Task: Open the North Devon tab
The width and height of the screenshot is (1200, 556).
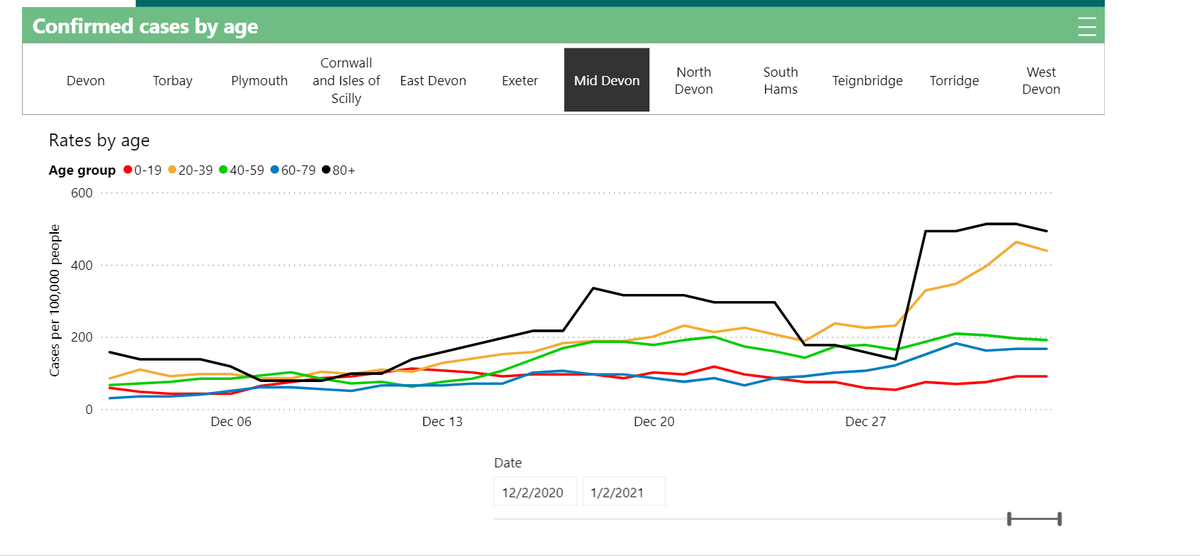Action: 694,81
